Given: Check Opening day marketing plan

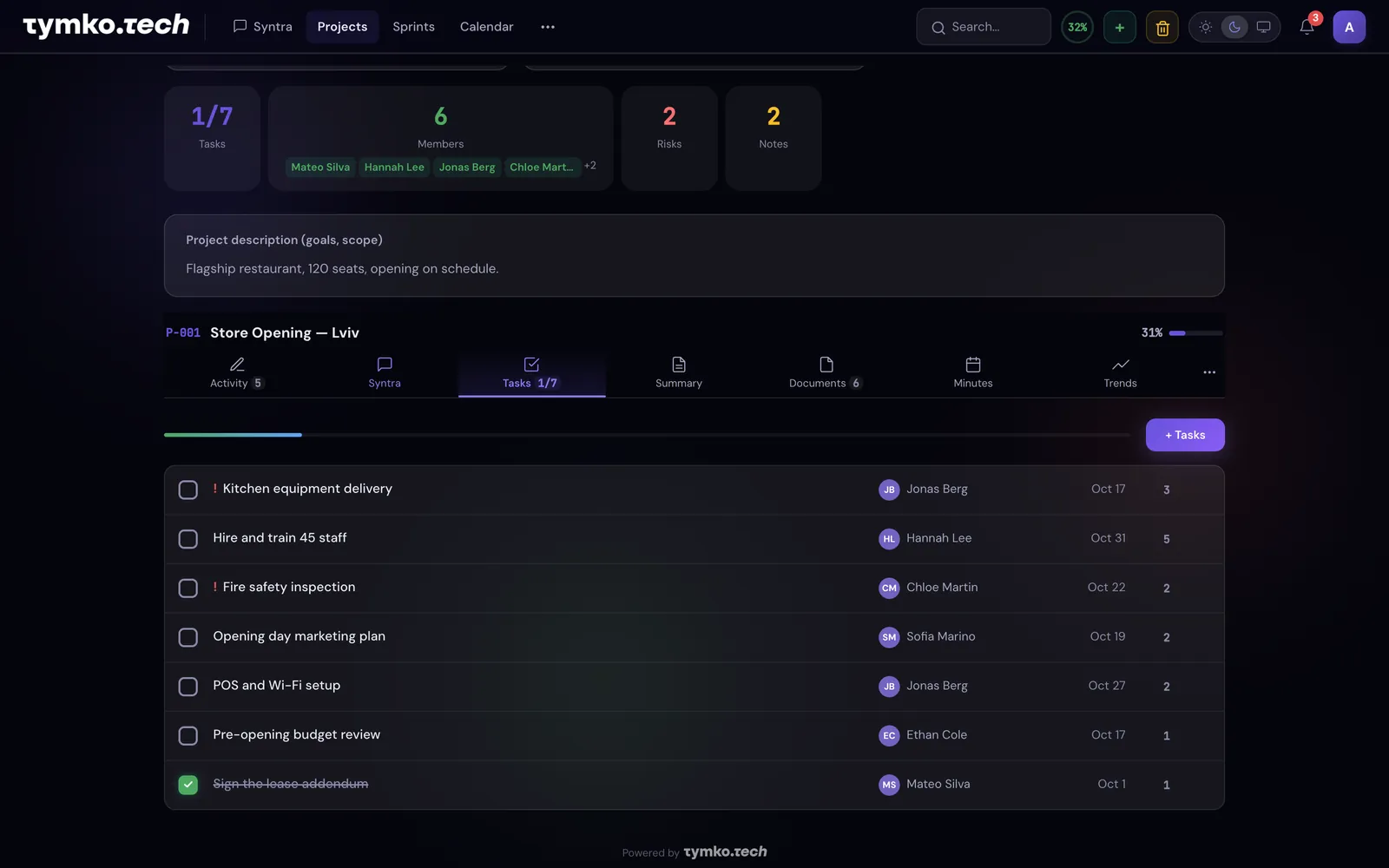Looking at the screenshot, I should point(188,637).
